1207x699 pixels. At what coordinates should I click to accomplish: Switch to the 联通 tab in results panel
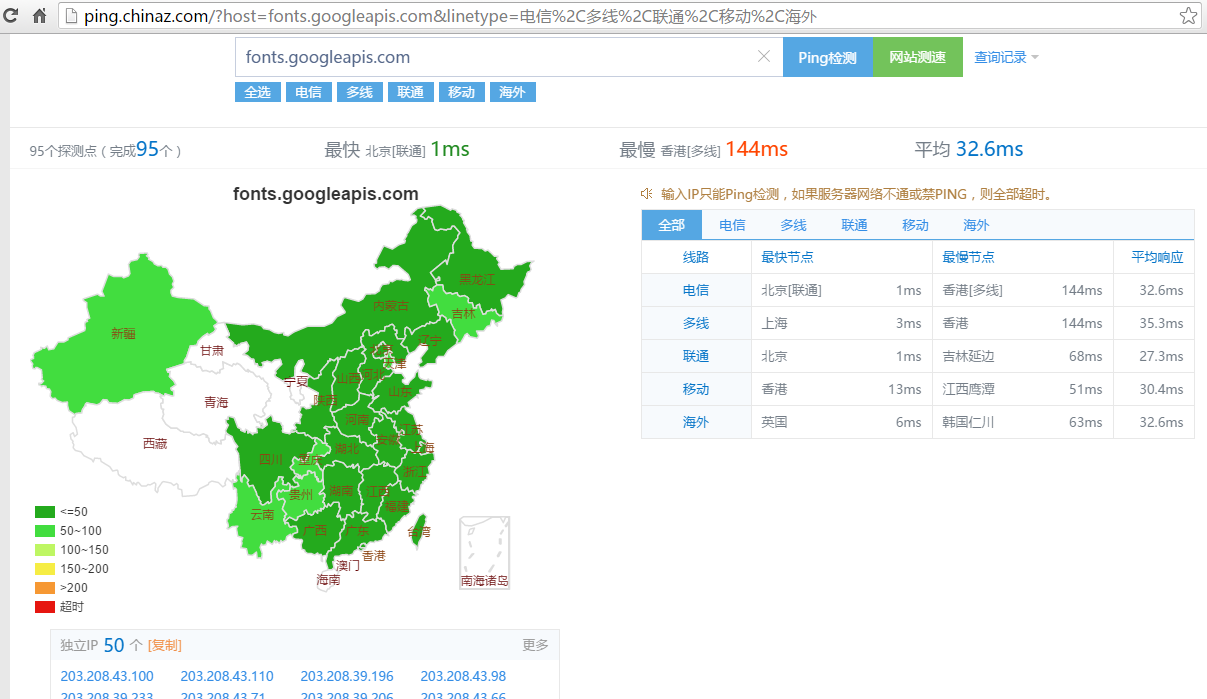point(854,225)
